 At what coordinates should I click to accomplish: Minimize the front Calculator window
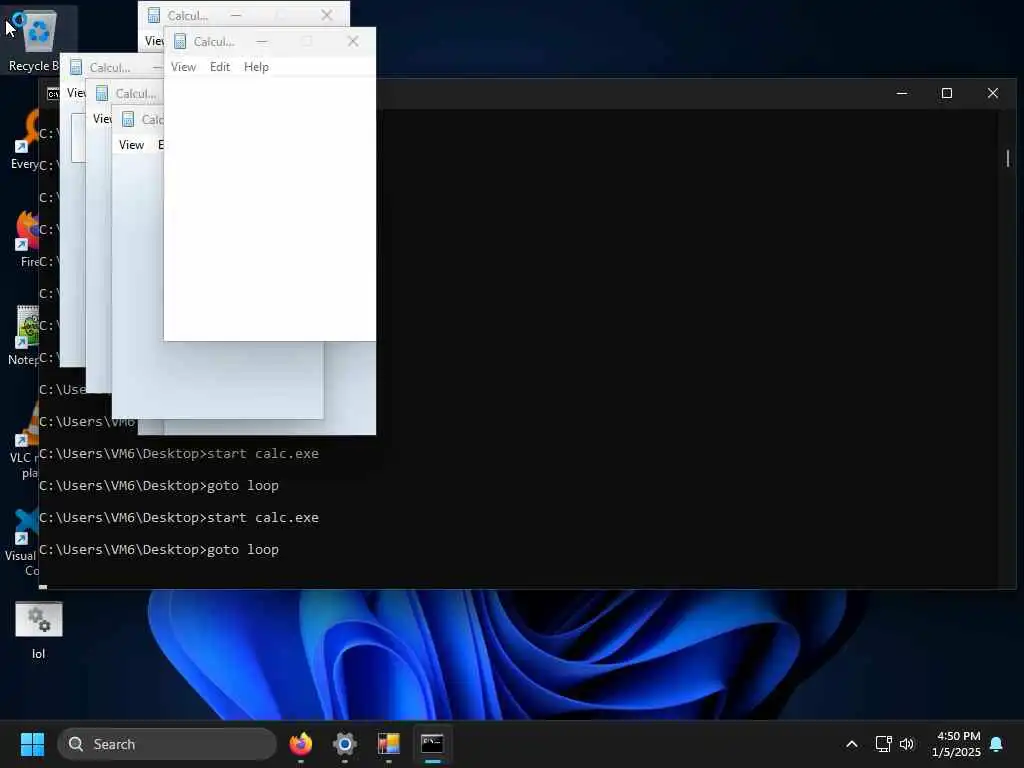click(x=262, y=41)
